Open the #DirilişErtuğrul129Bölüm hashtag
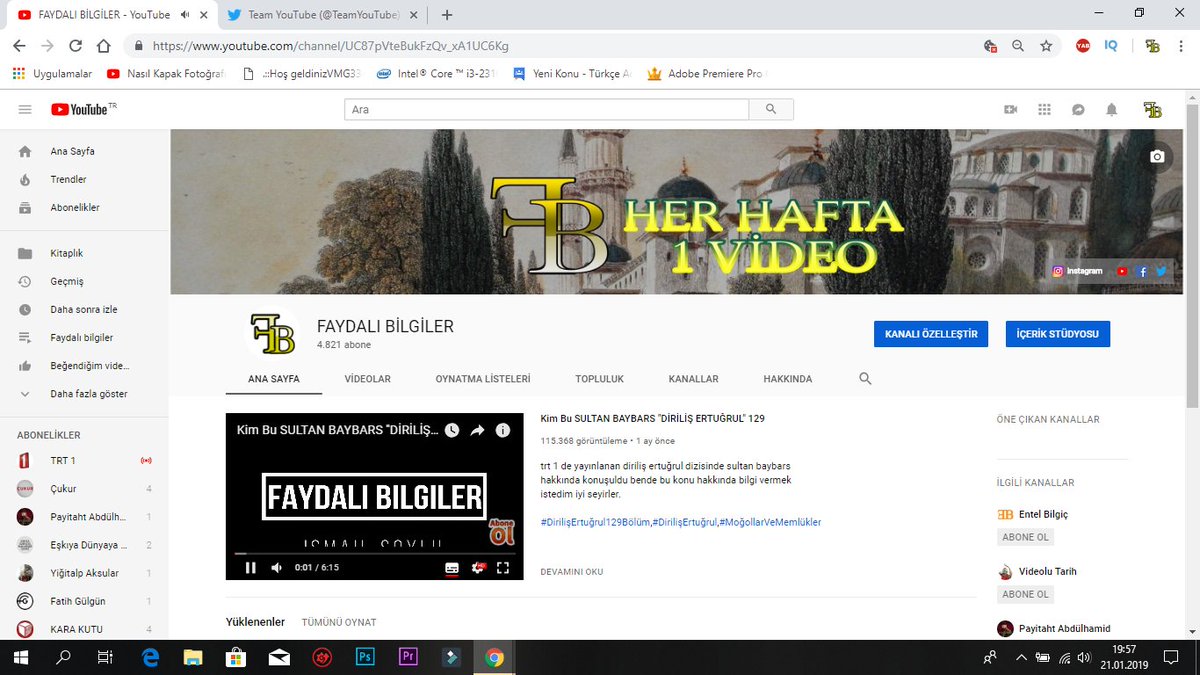The width and height of the screenshot is (1200, 675). click(x=595, y=522)
